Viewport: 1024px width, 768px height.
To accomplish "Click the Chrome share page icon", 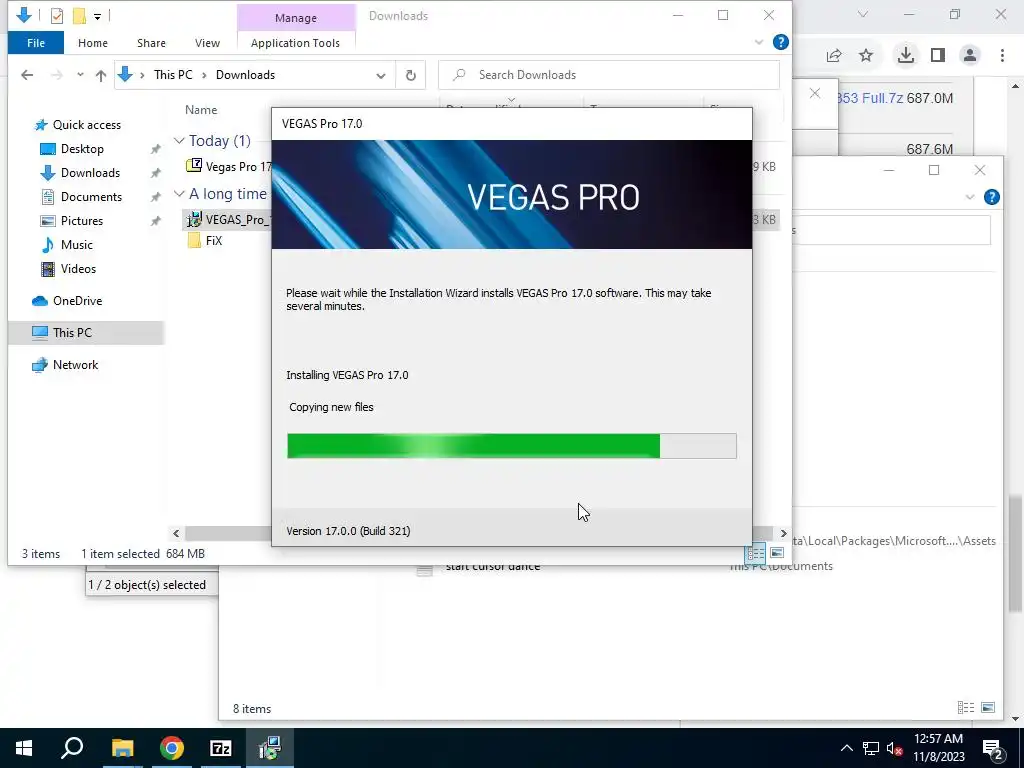I will click(x=834, y=56).
